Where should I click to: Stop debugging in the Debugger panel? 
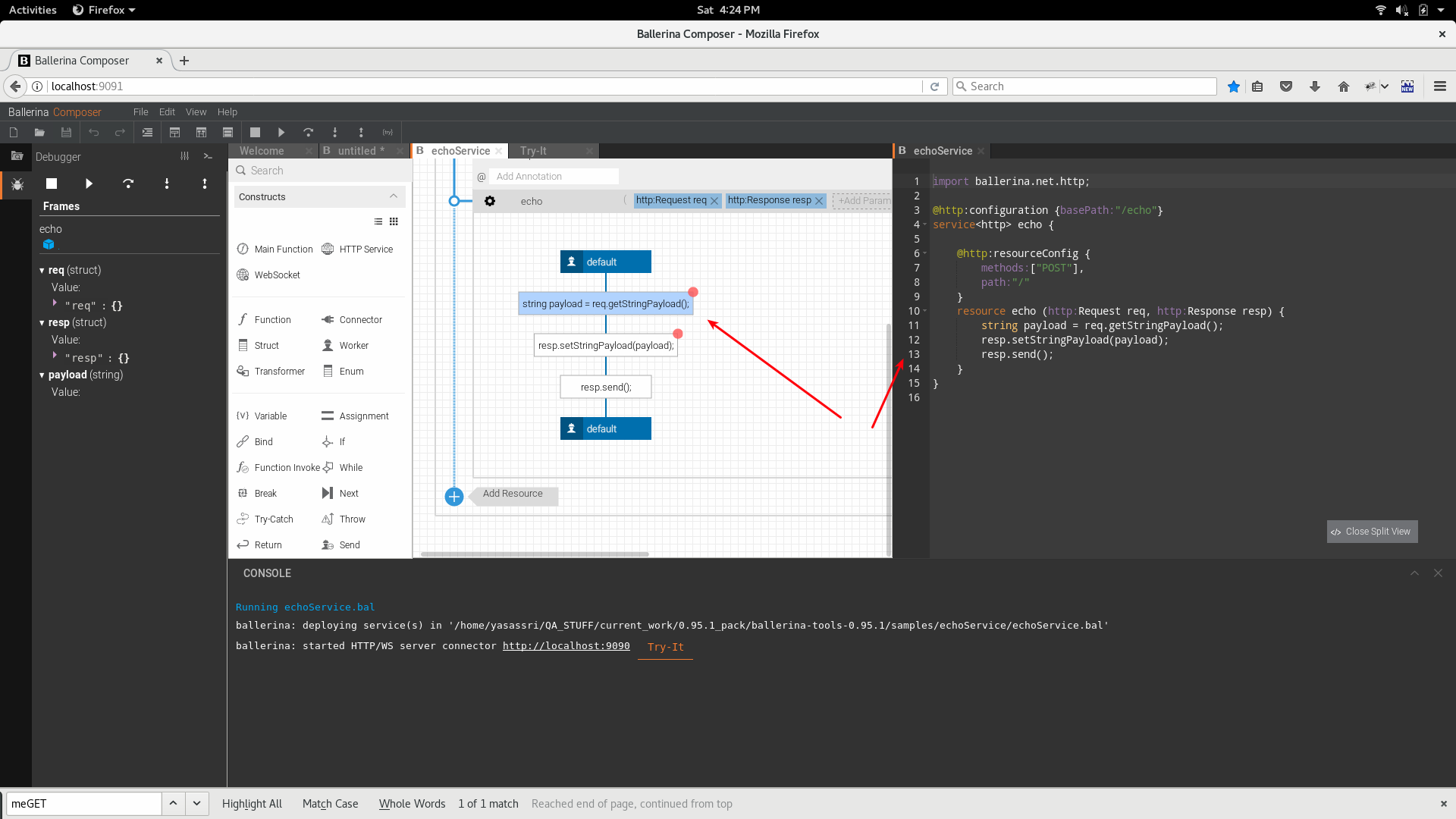[x=52, y=184]
